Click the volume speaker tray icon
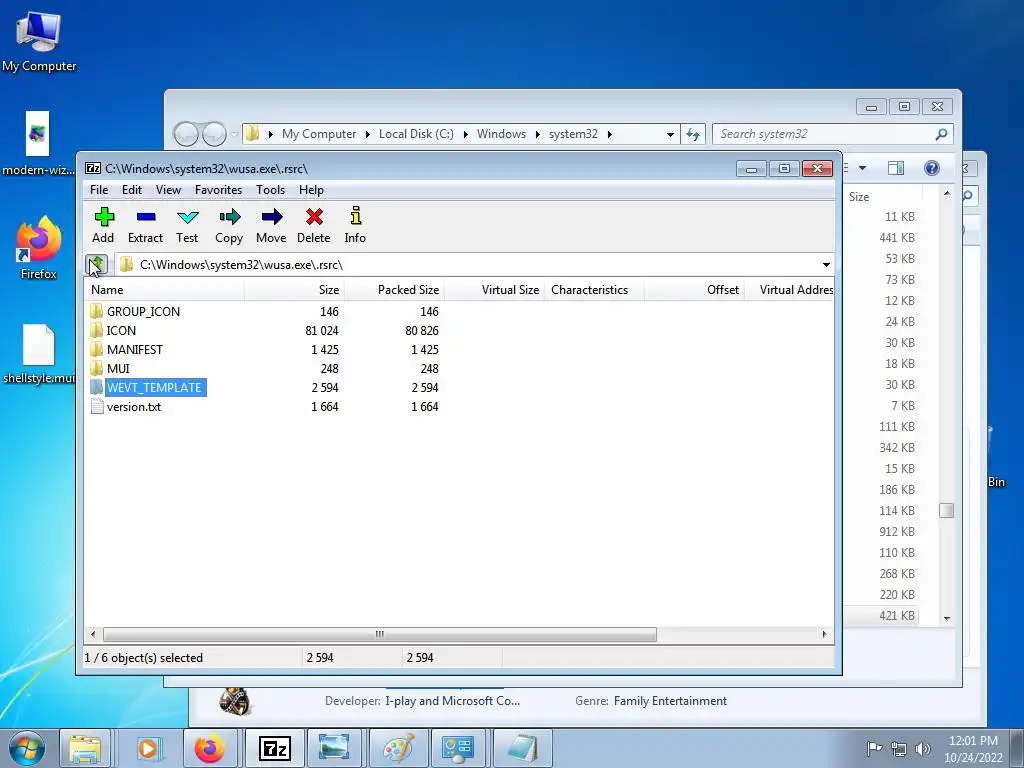 pyautogui.click(x=922, y=748)
